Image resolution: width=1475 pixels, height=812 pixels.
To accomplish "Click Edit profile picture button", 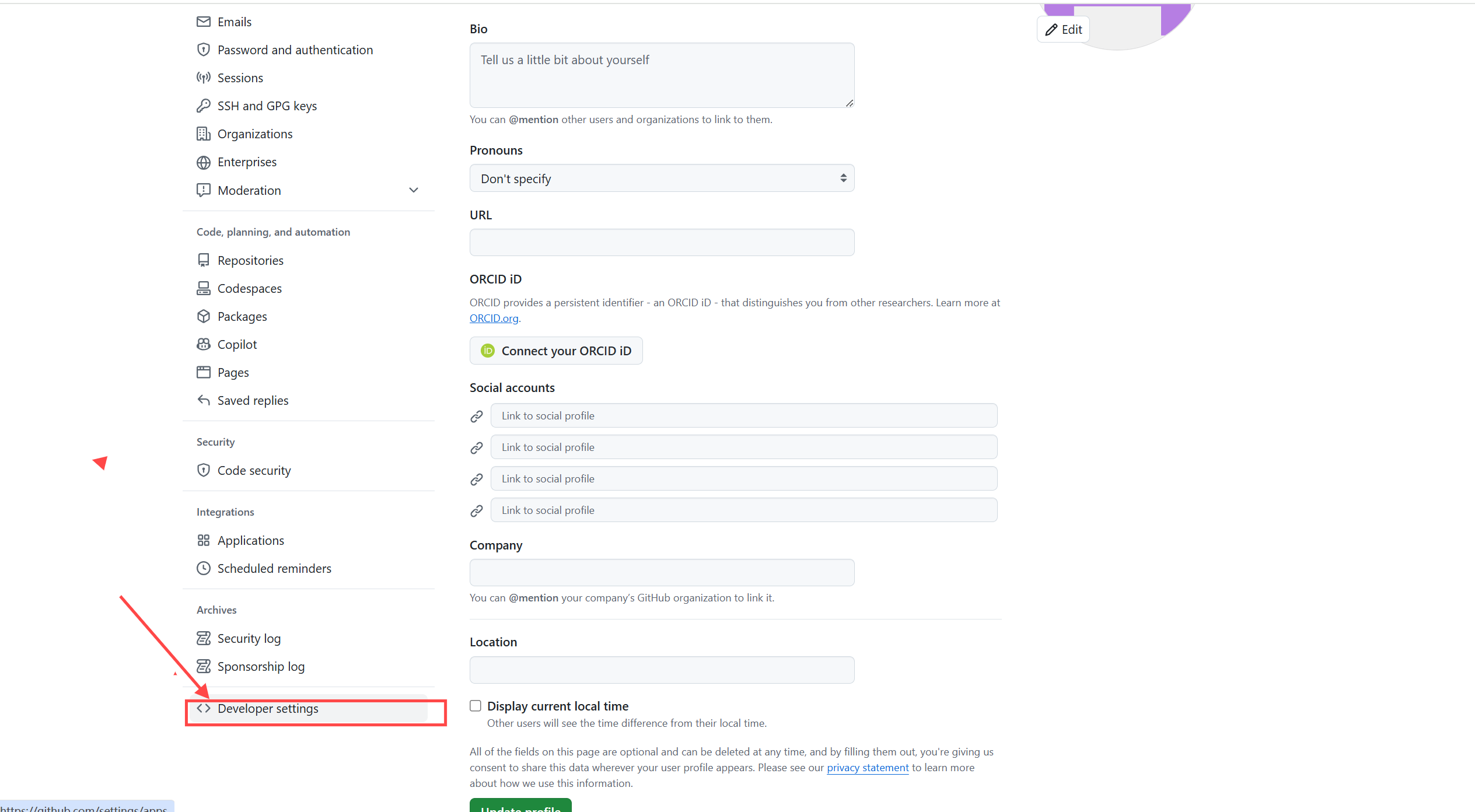I will 1063,30.
